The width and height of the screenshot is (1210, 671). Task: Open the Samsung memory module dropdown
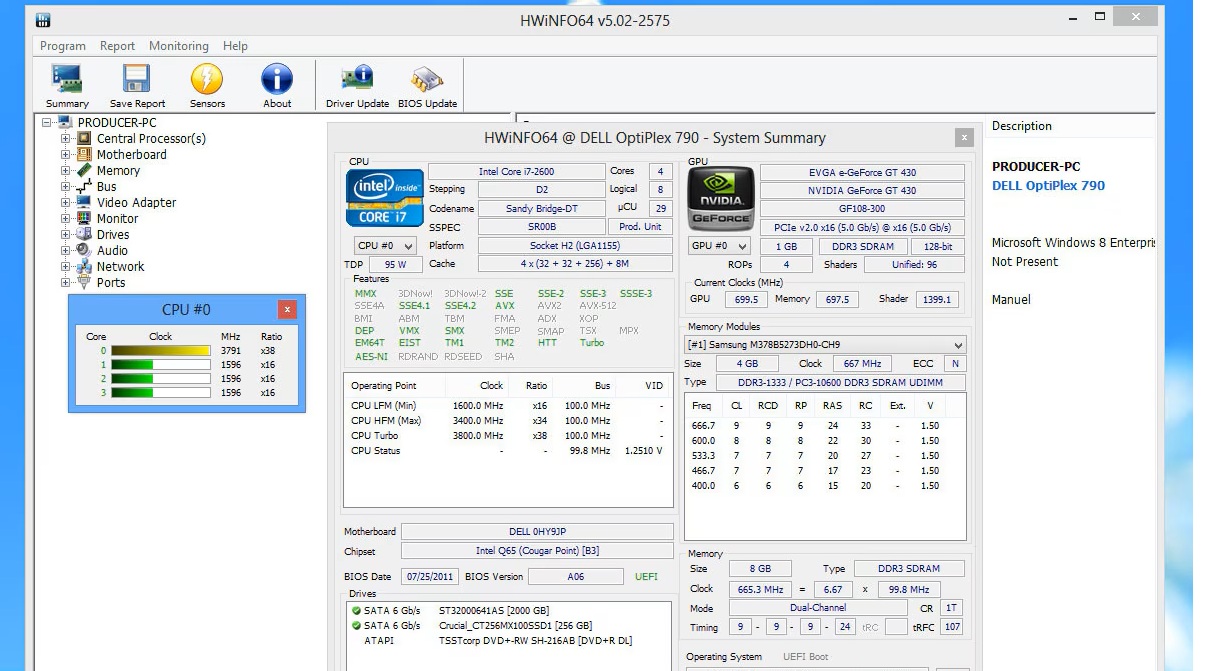pos(825,345)
